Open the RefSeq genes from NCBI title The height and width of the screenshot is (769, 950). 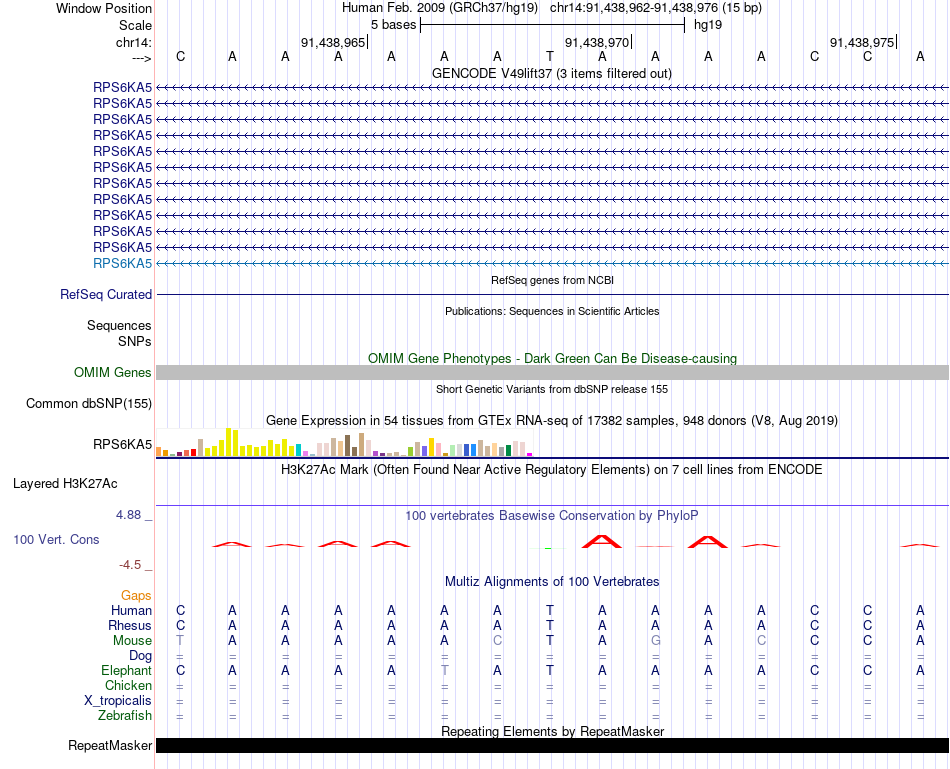click(x=552, y=280)
